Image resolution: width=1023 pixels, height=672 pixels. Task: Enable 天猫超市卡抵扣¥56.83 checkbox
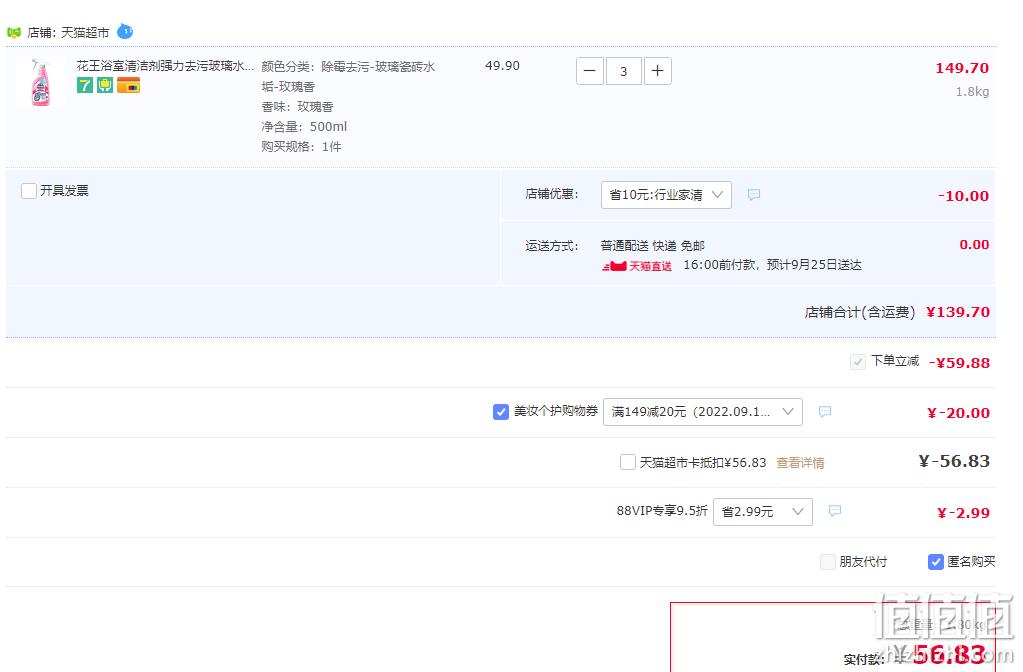click(x=628, y=462)
